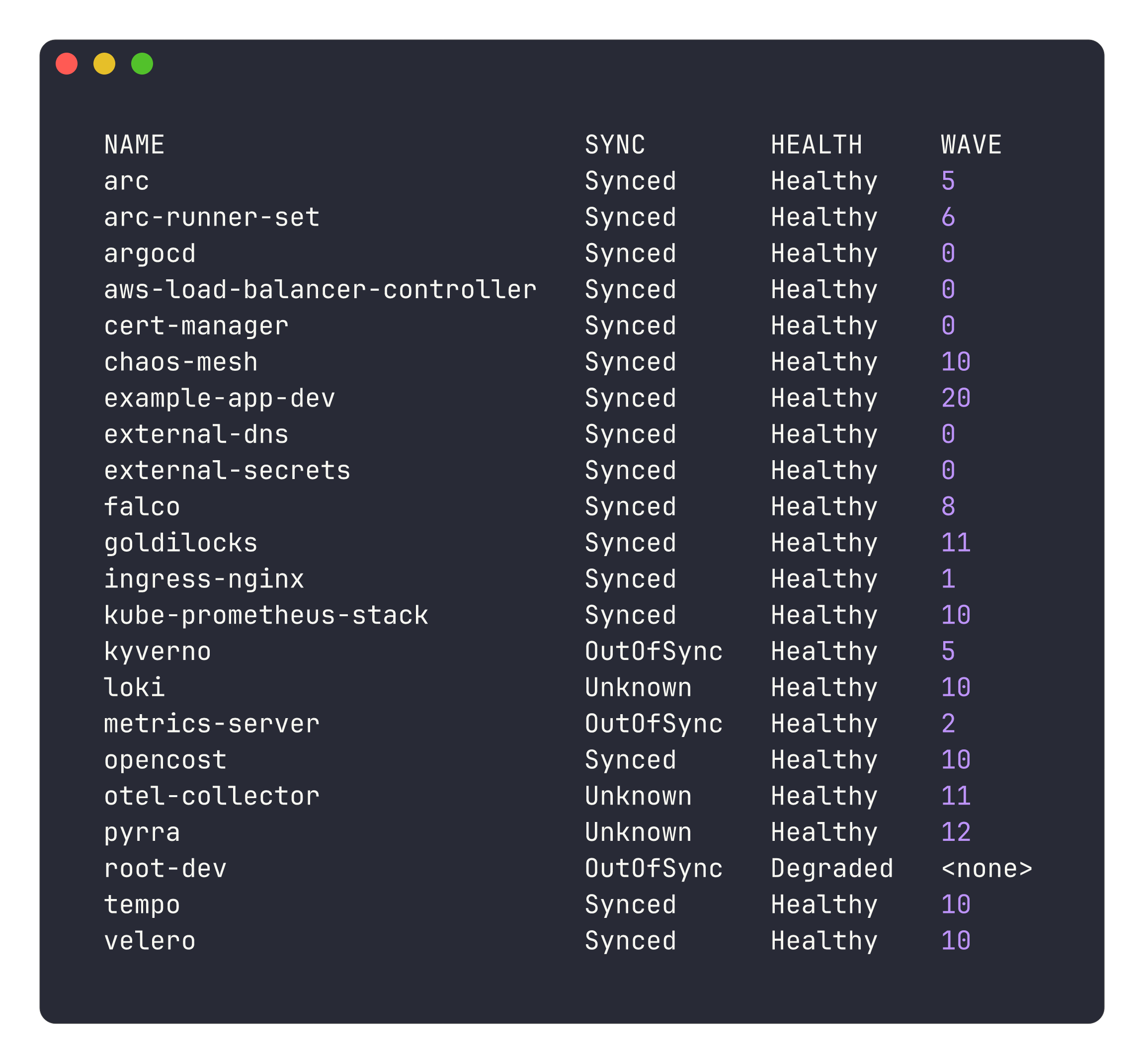Viewport: 1145px width, 1064px height.
Task: Click the green maximize window button
Action: (x=142, y=63)
